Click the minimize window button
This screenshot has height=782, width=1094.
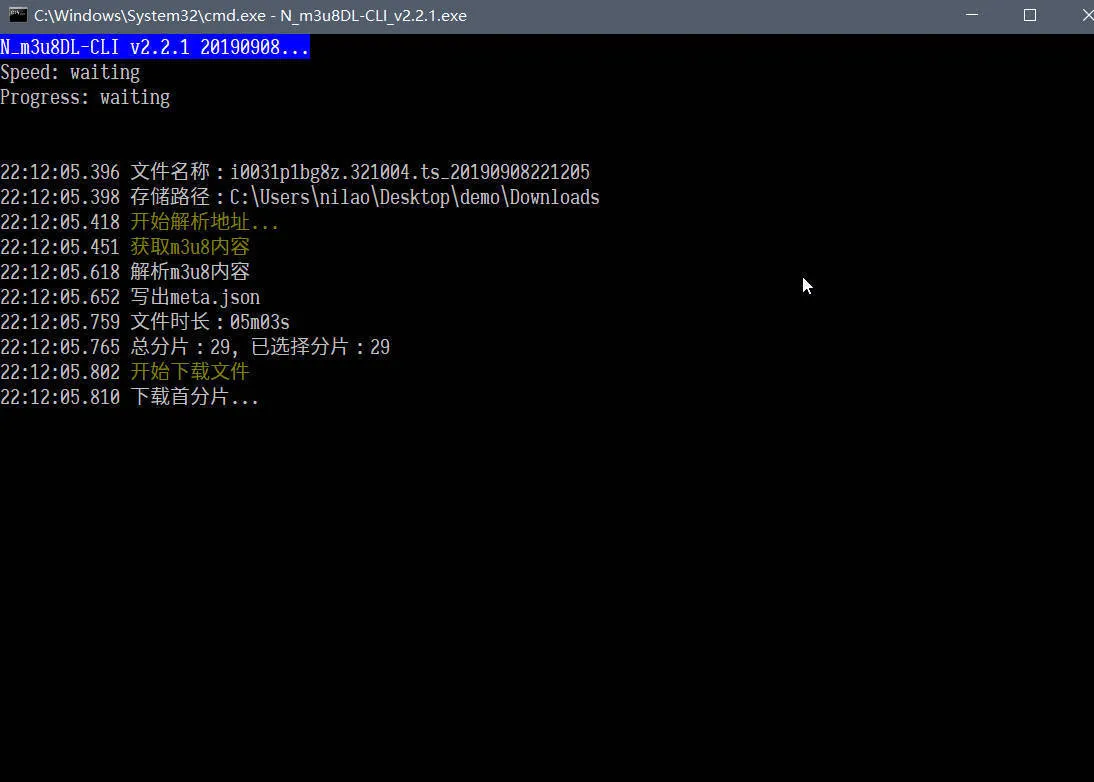coord(971,15)
